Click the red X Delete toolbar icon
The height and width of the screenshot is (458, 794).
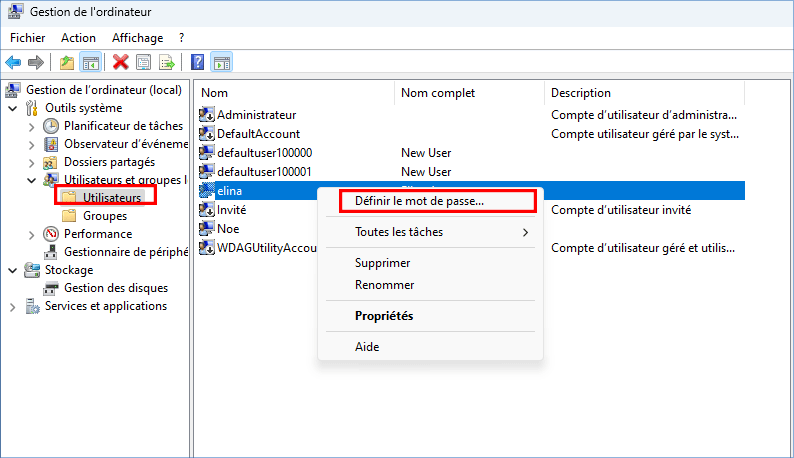(x=121, y=62)
